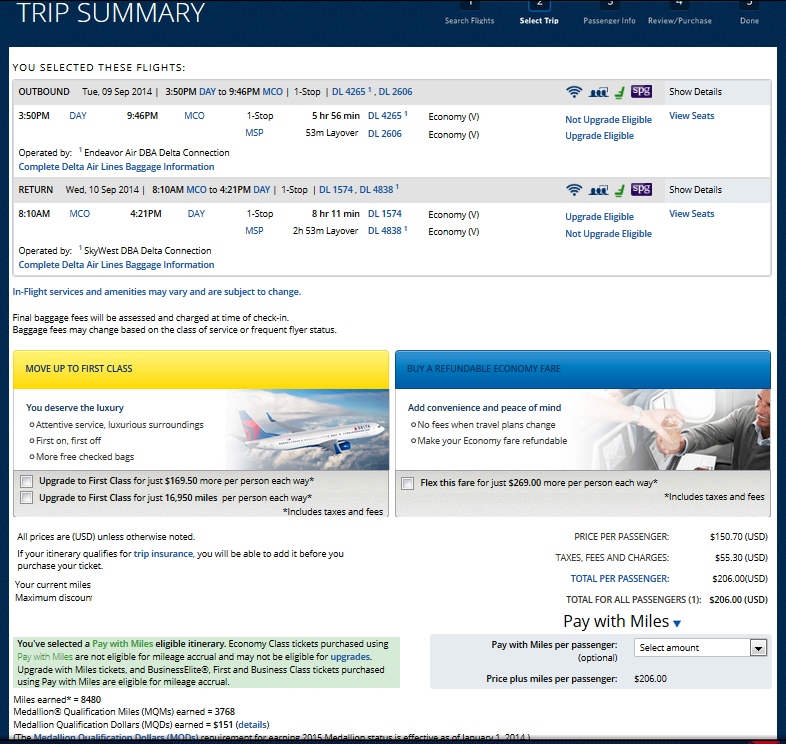This screenshot has width=786, height=744.
Task: Check Upgrade to First Class for $169.50
Action: click(x=26, y=481)
